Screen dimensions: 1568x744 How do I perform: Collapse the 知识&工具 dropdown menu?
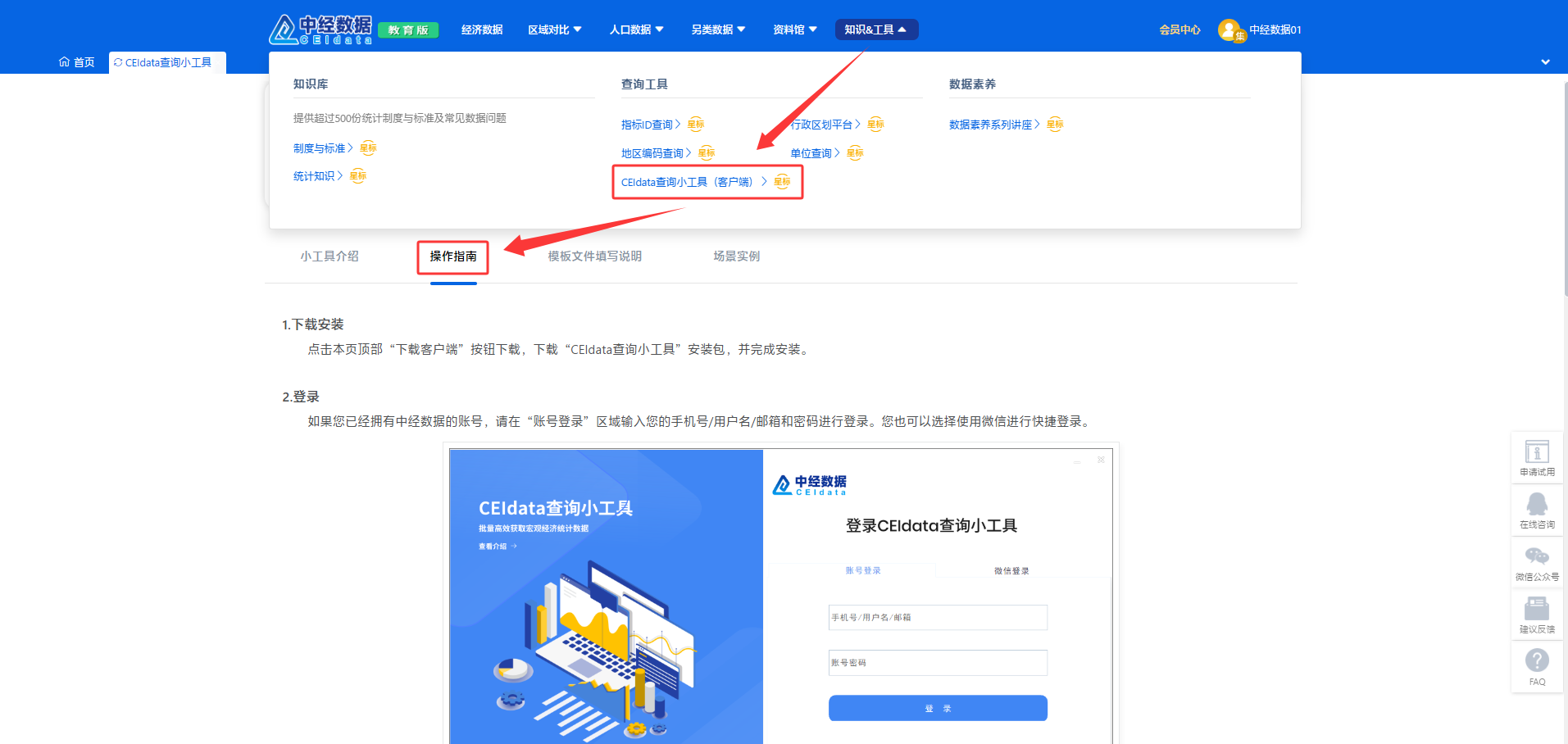coord(875,29)
